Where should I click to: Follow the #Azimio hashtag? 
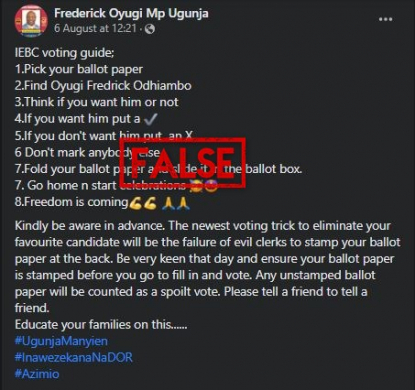(x=37, y=374)
